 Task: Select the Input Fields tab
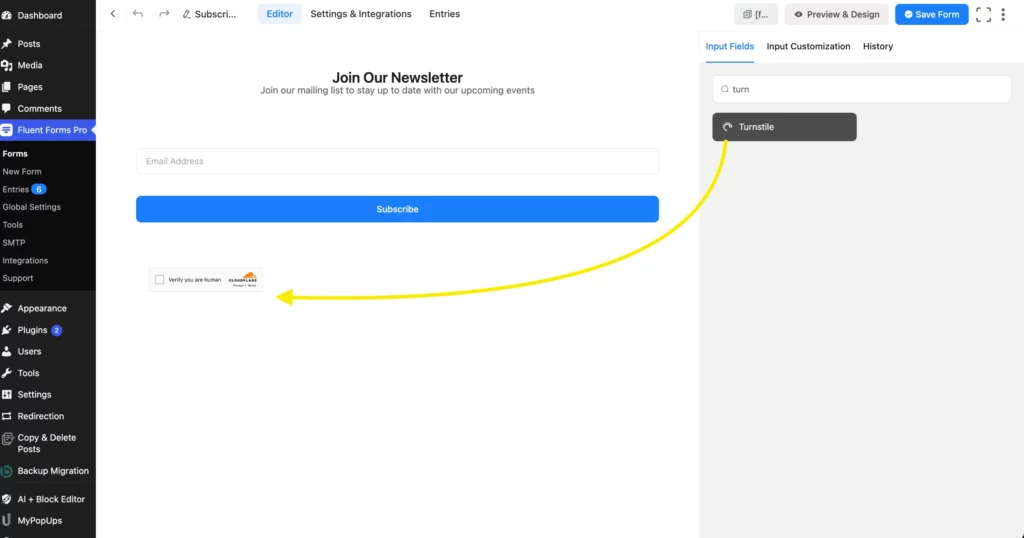(x=729, y=46)
